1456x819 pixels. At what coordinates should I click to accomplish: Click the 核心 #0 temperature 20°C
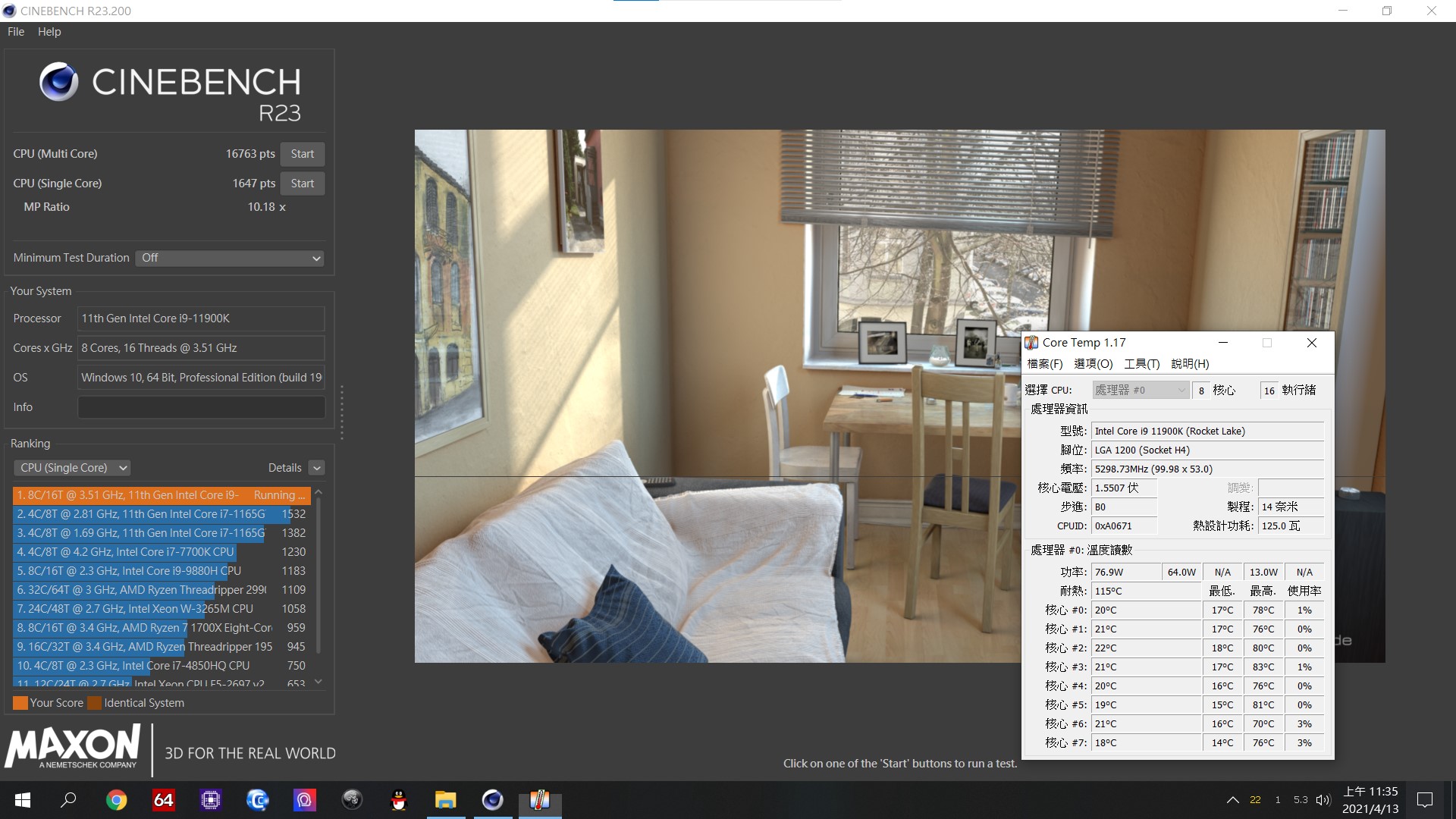pyautogui.click(x=1146, y=610)
